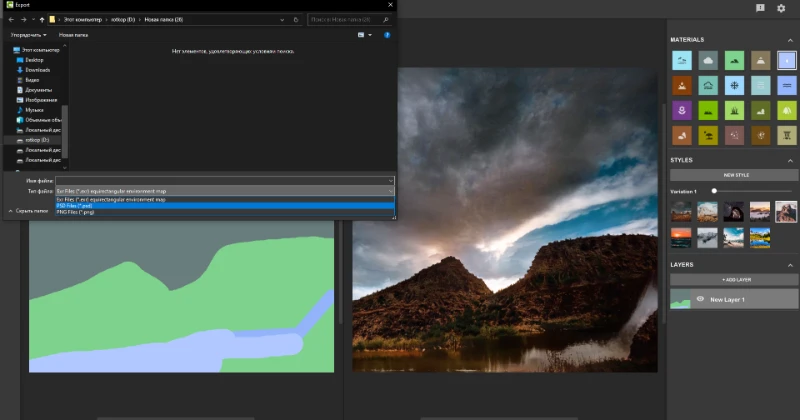Image resolution: width=800 pixels, height=420 pixels.
Task: Change the folder view mode icon
Action: (361, 35)
